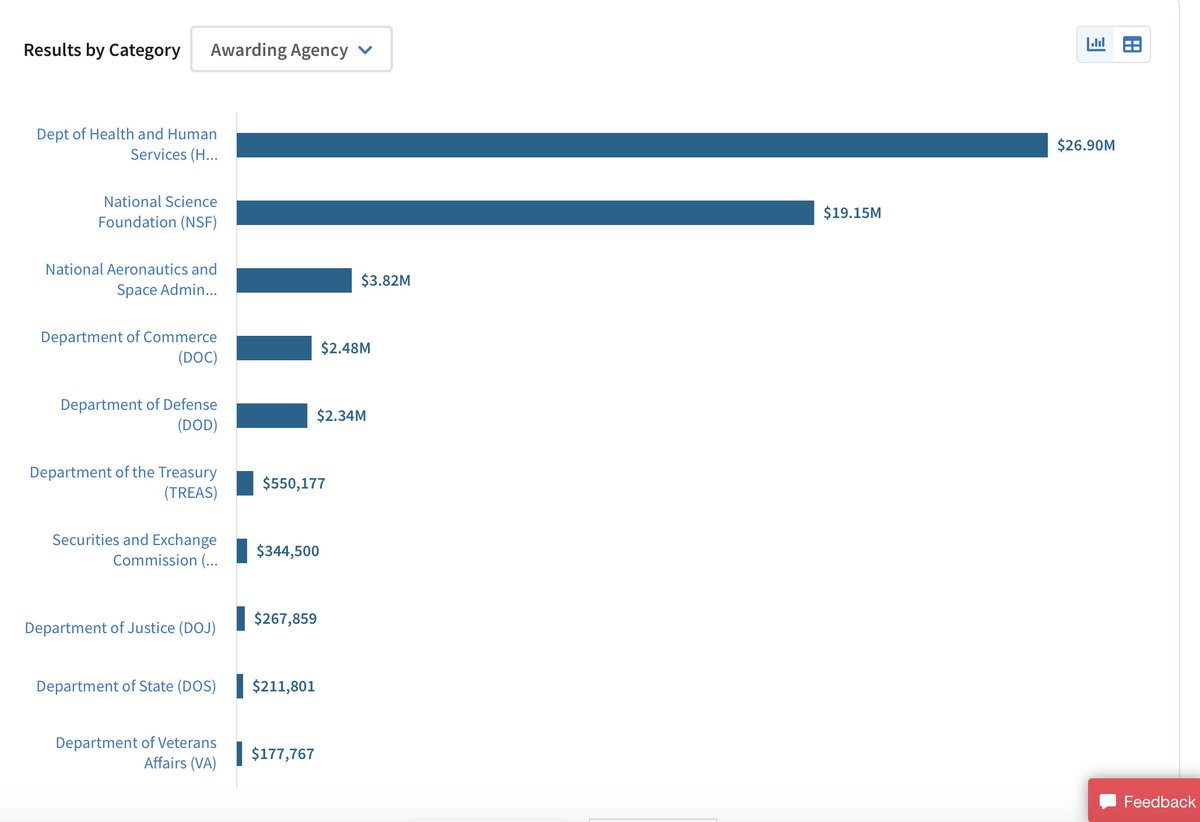Image resolution: width=1200 pixels, height=822 pixels.
Task: Select the $26.90M Health and Human Services bar
Action: point(642,145)
